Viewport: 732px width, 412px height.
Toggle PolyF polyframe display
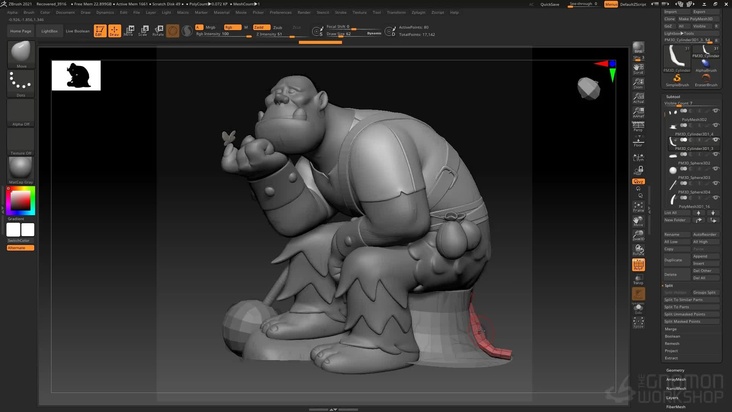[638, 265]
